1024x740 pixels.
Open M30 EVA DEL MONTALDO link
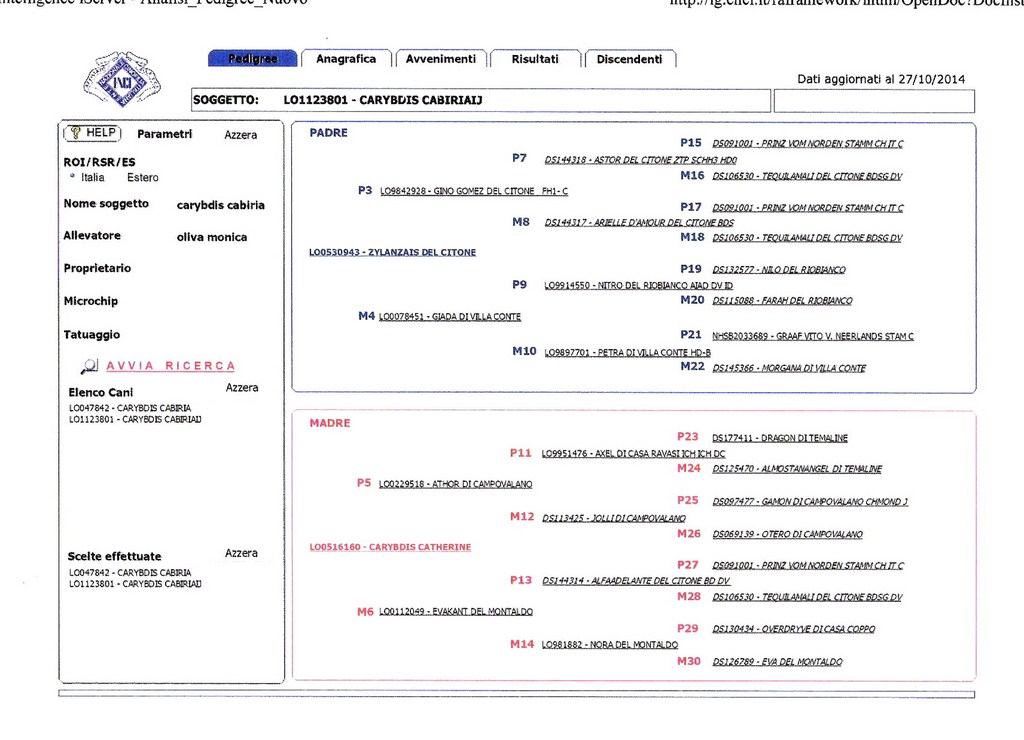click(777, 662)
